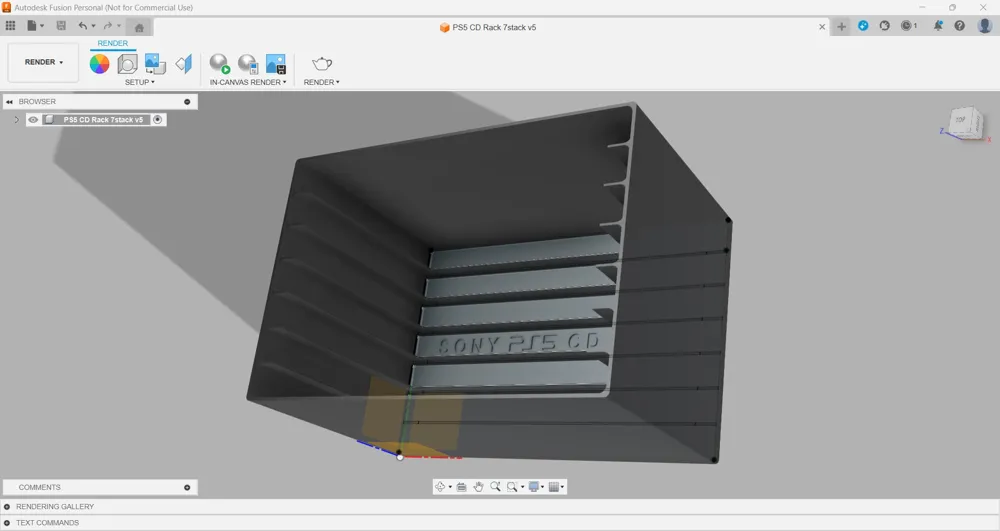Click the Decal tool icon

coord(183,64)
